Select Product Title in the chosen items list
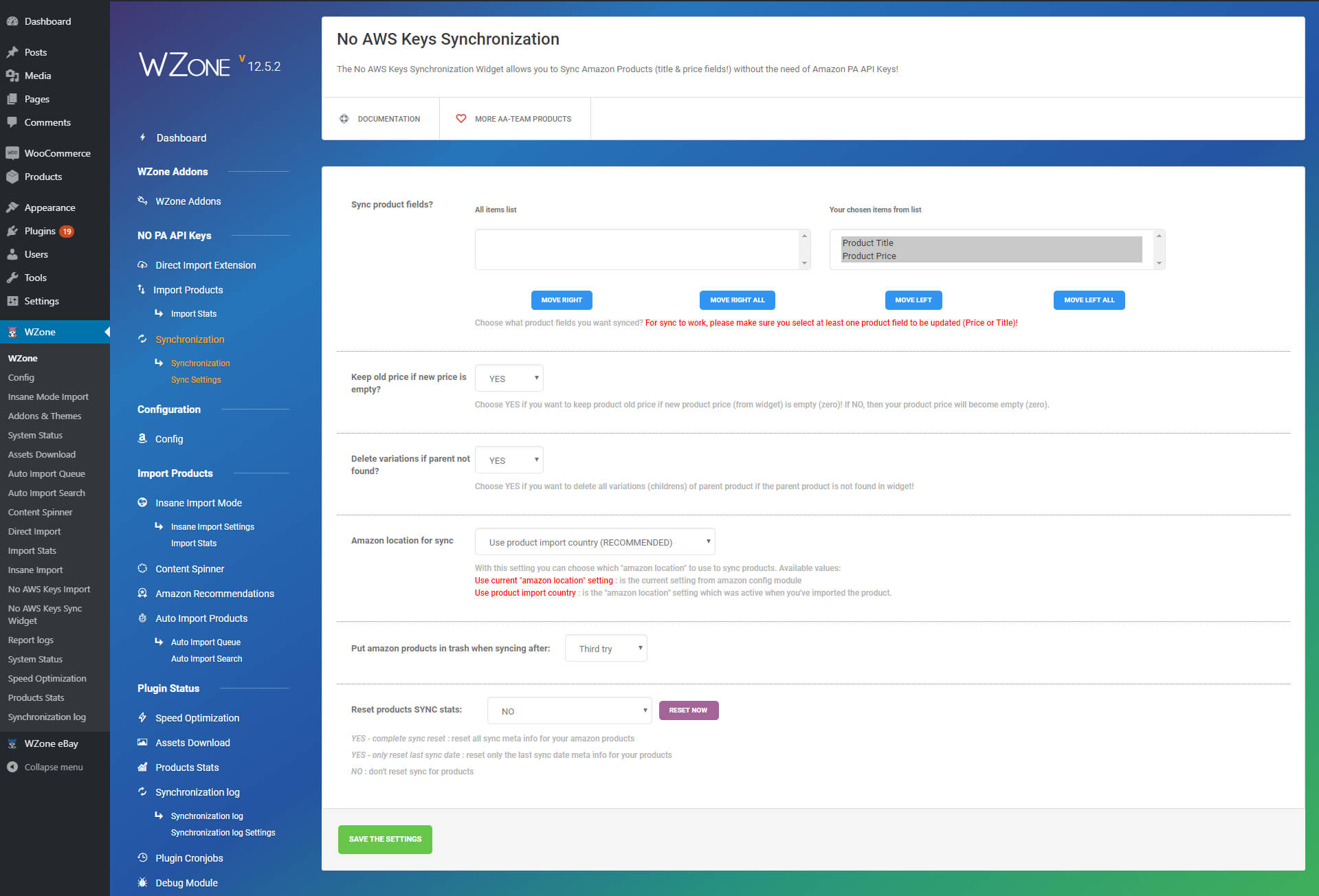The height and width of the screenshot is (896, 1319). [991, 243]
